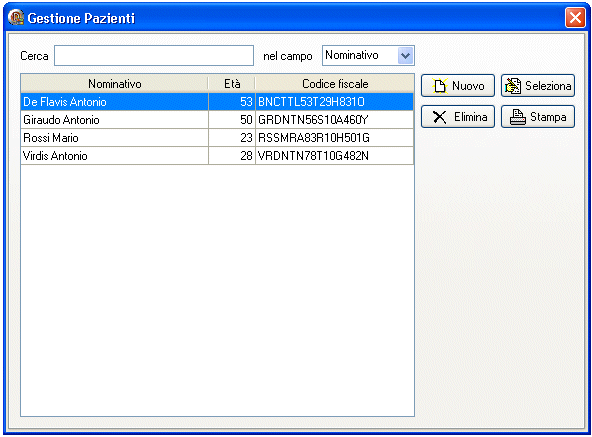Click fiscal code GRDNTN56S10A460Y cell
This screenshot has height=437, width=592.
coord(335,120)
